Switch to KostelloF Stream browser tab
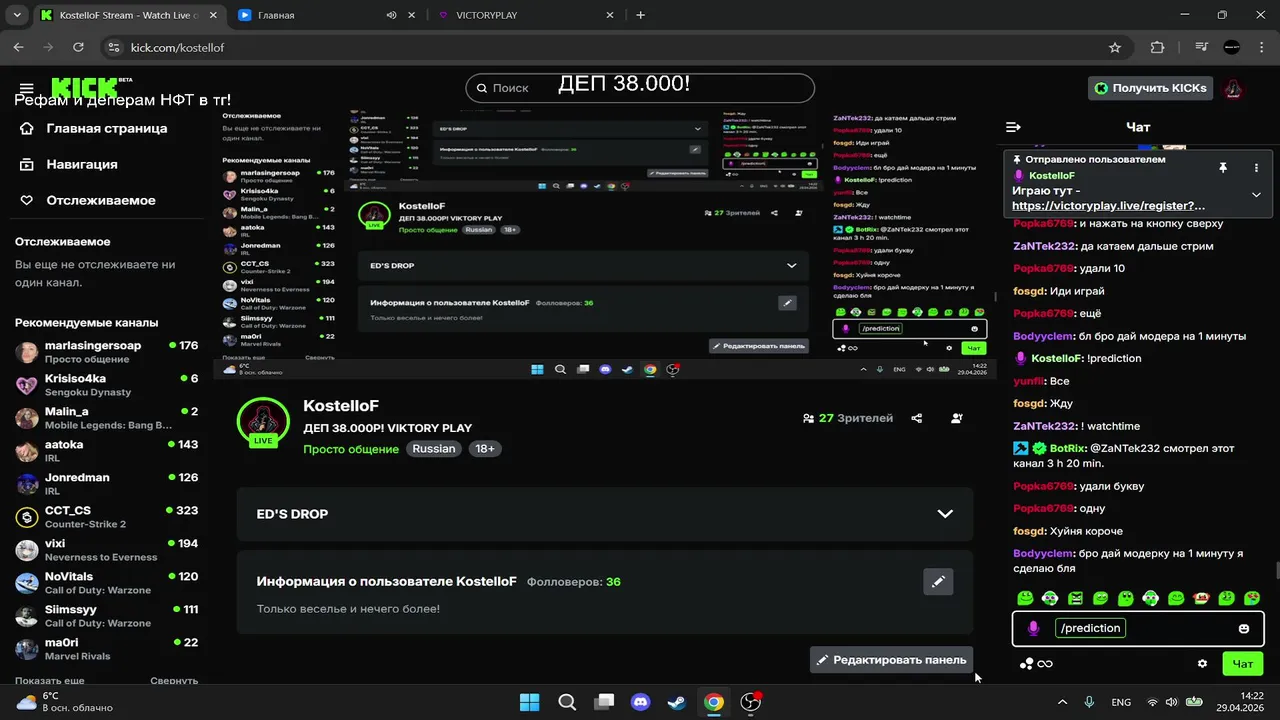The width and height of the screenshot is (1280, 720). coord(128,15)
